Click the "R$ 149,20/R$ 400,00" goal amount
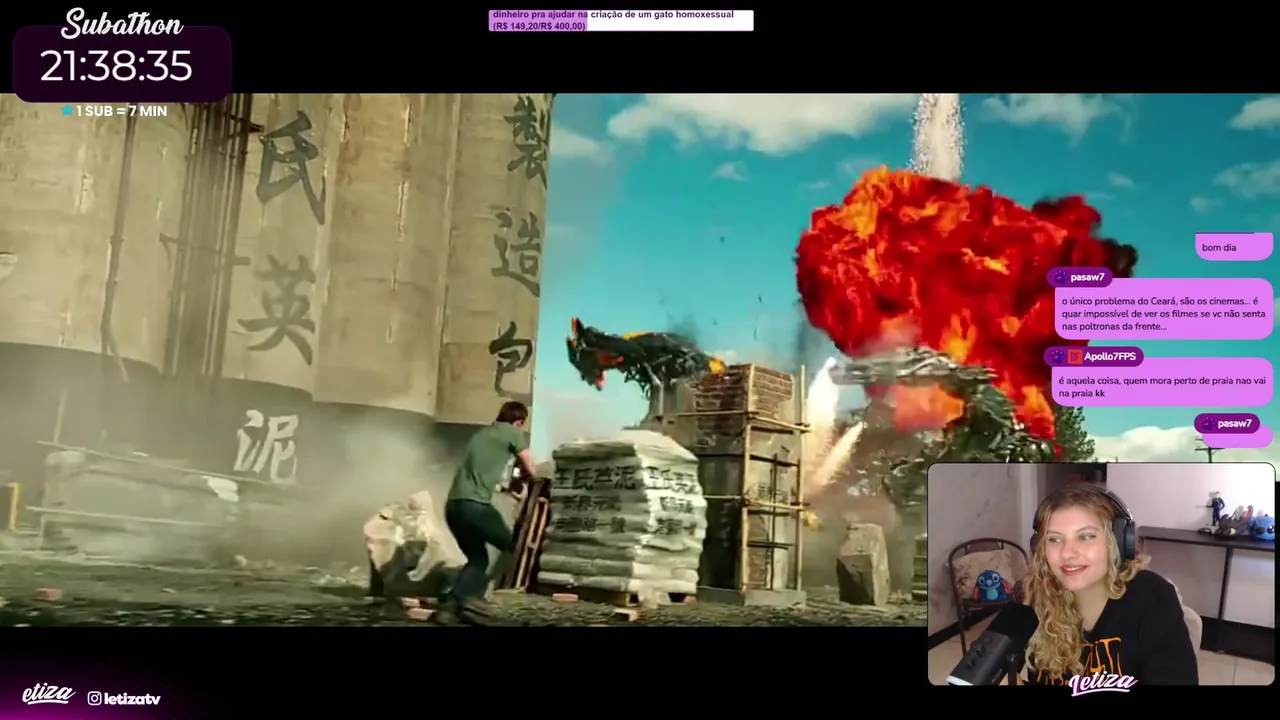This screenshot has width=1280, height=720. coord(539,26)
